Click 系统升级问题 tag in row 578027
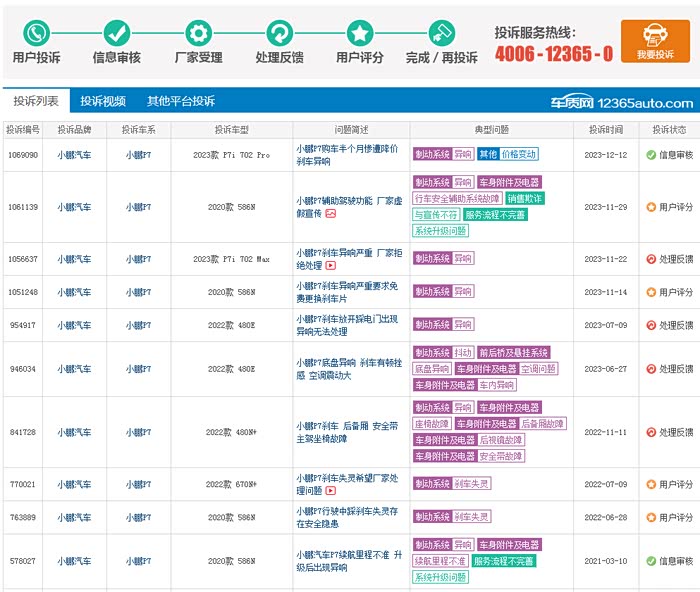This screenshot has width=700, height=592. tap(441, 577)
